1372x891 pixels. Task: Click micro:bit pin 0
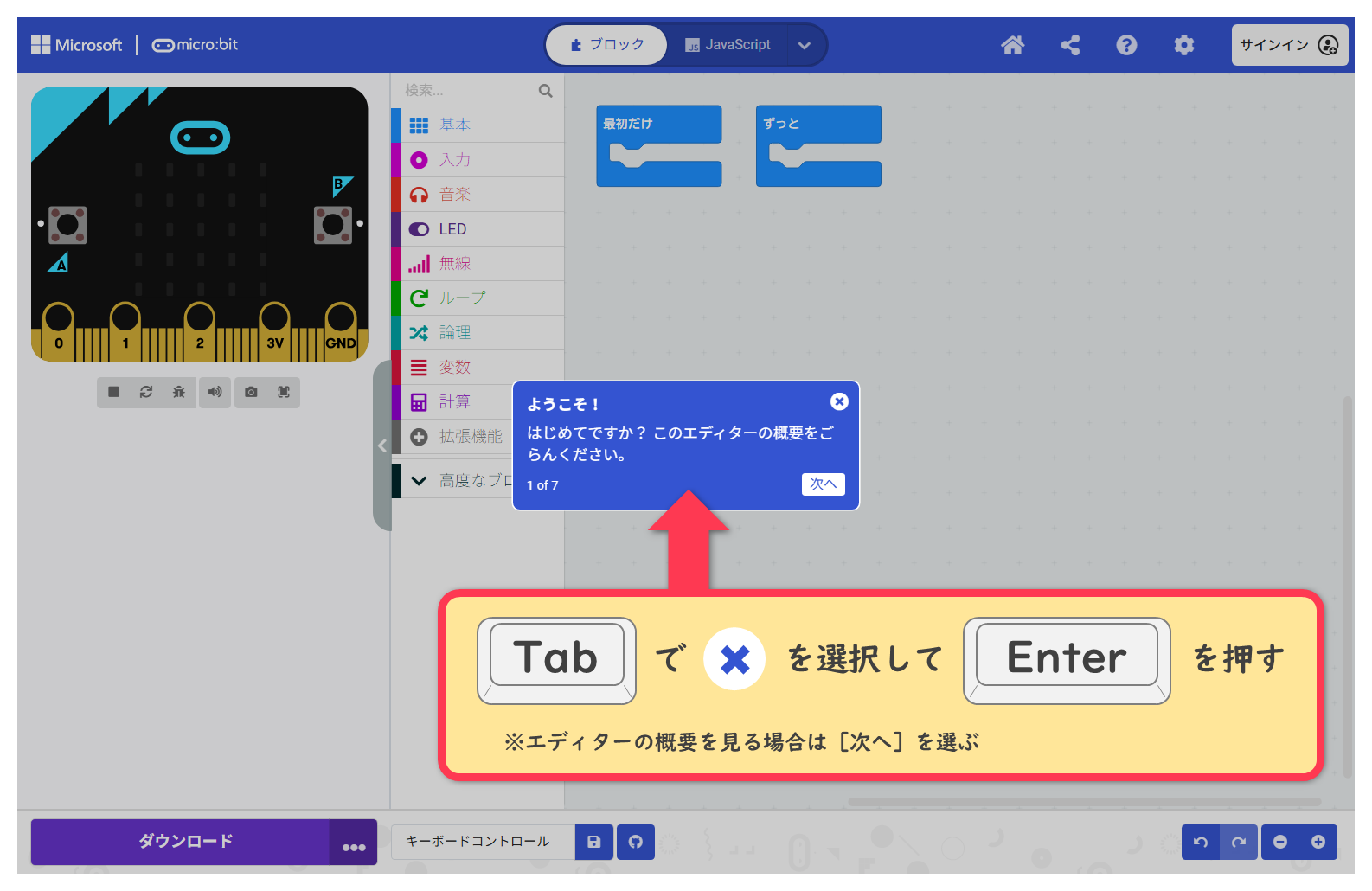click(x=59, y=331)
